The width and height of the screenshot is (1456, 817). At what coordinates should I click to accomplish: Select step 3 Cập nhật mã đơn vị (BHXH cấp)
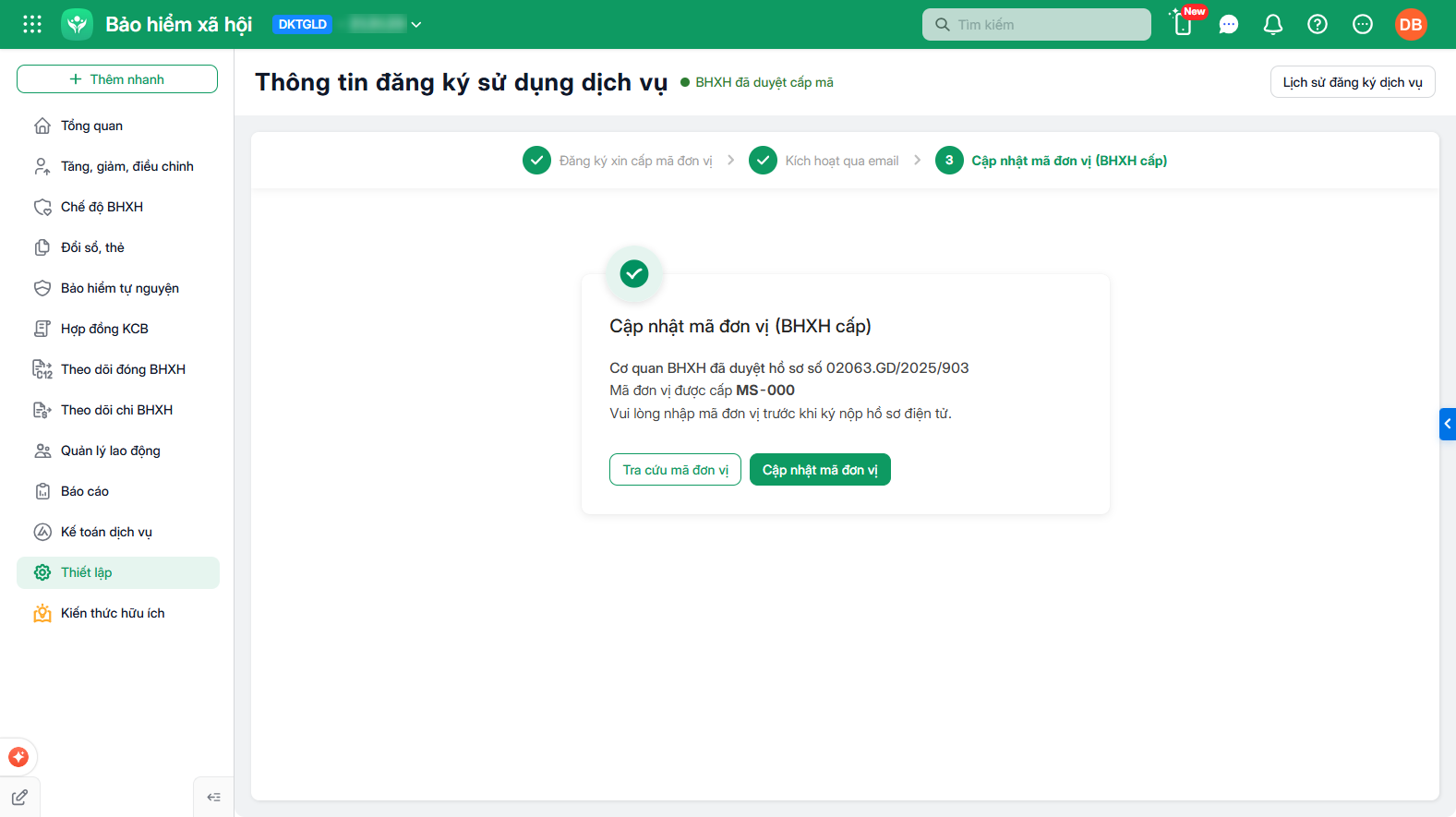point(1051,161)
